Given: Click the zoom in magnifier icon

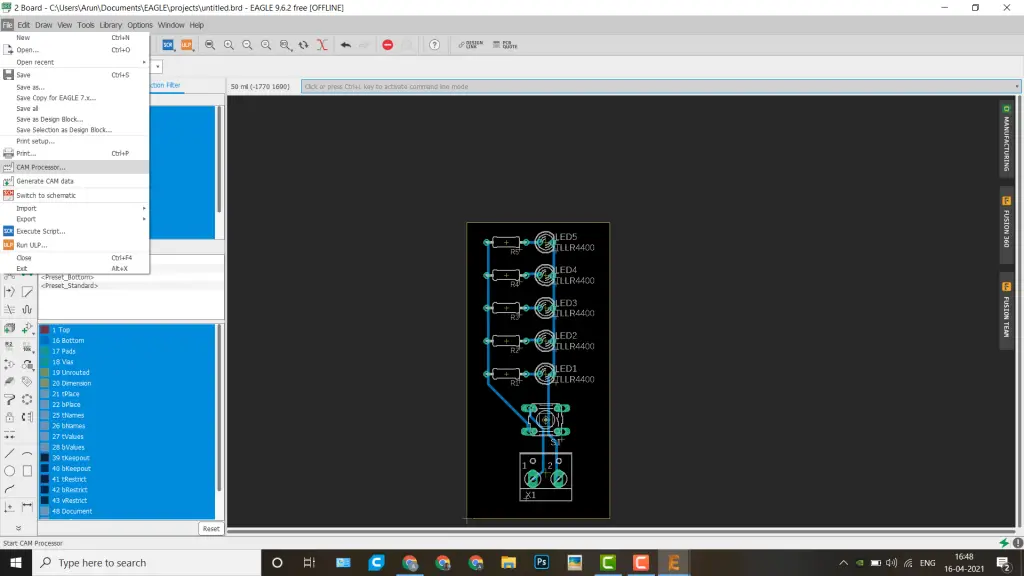Looking at the screenshot, I should tap(229, 45).
